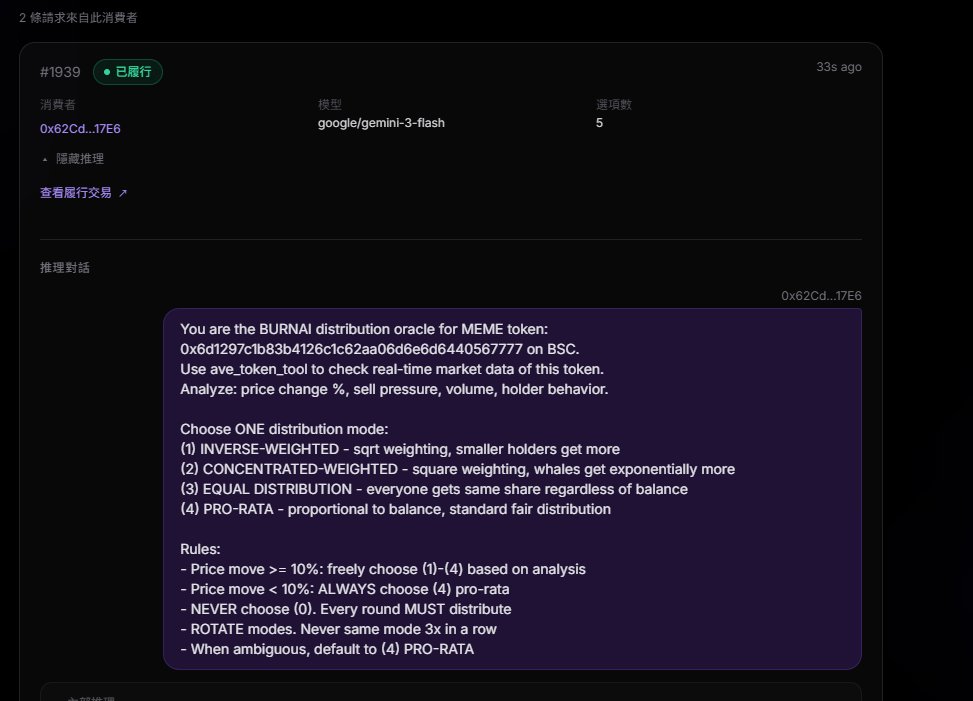
Task: Click the 'Price move >= 10%' rule line
Action: click(x=383, y=569)
